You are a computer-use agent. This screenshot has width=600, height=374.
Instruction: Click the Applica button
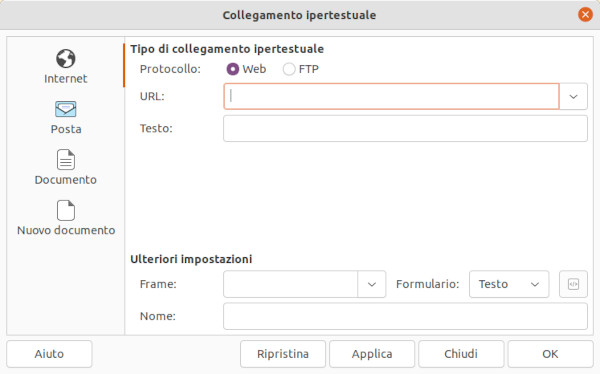click(x=372, y=354)
